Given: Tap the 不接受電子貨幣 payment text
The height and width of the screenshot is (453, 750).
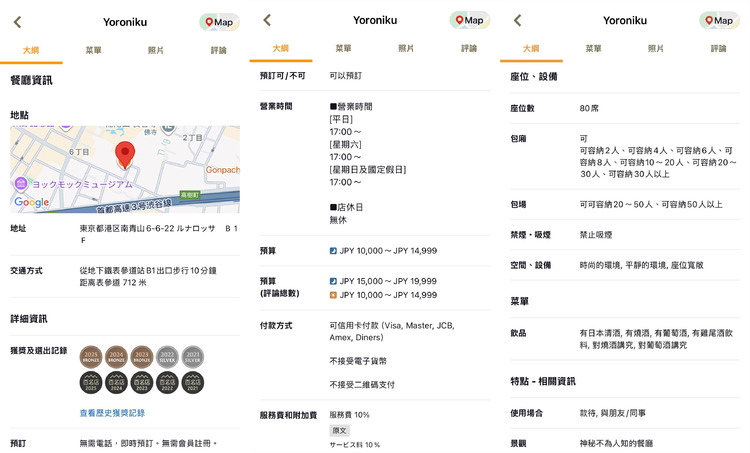Looking at the screenshot, I should (358, 361).
